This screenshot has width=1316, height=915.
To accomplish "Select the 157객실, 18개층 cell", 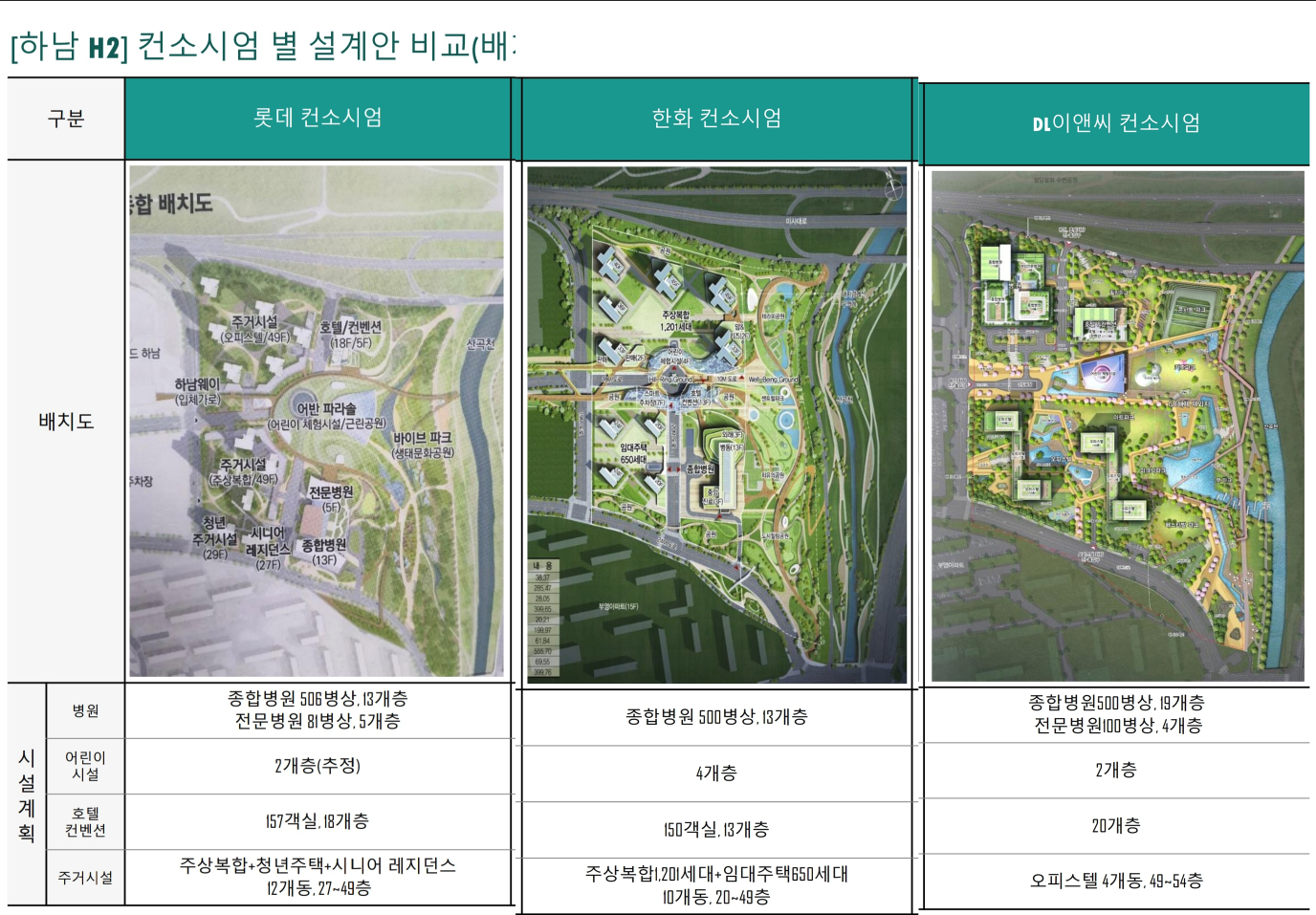I will tap(318, 821).
